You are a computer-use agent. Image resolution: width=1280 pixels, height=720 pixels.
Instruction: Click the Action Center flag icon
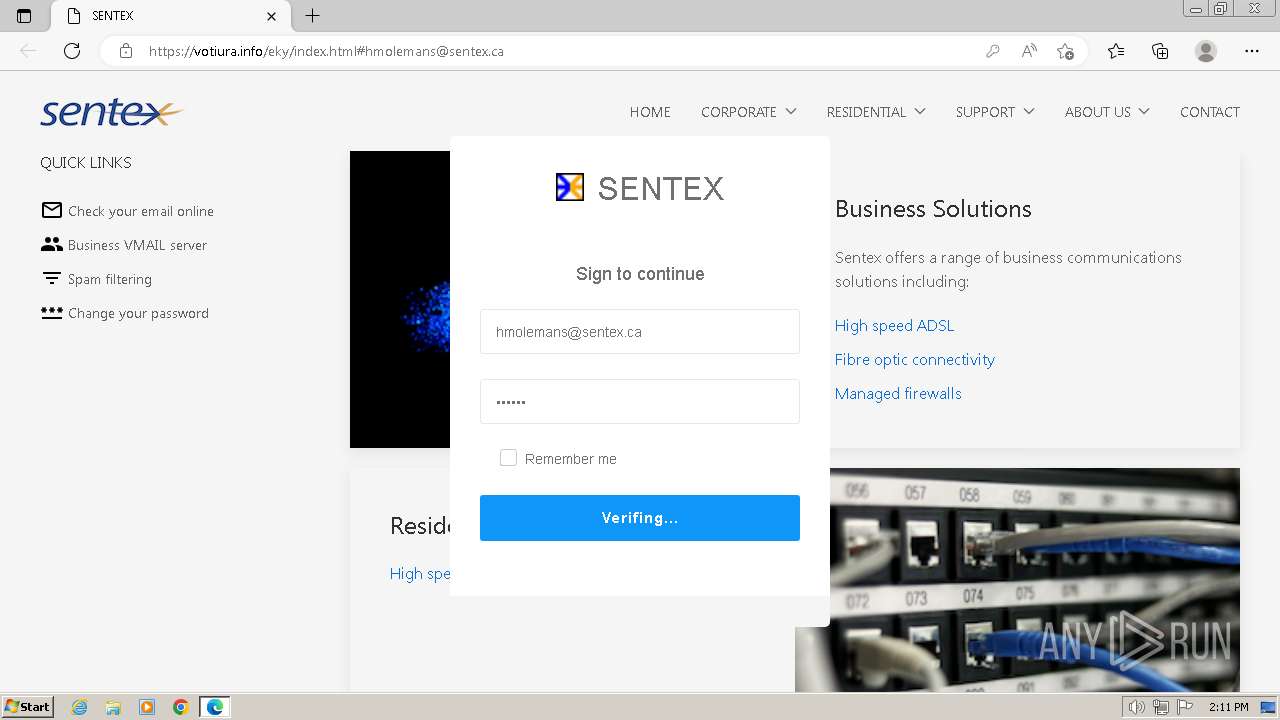pos(1185,707)
